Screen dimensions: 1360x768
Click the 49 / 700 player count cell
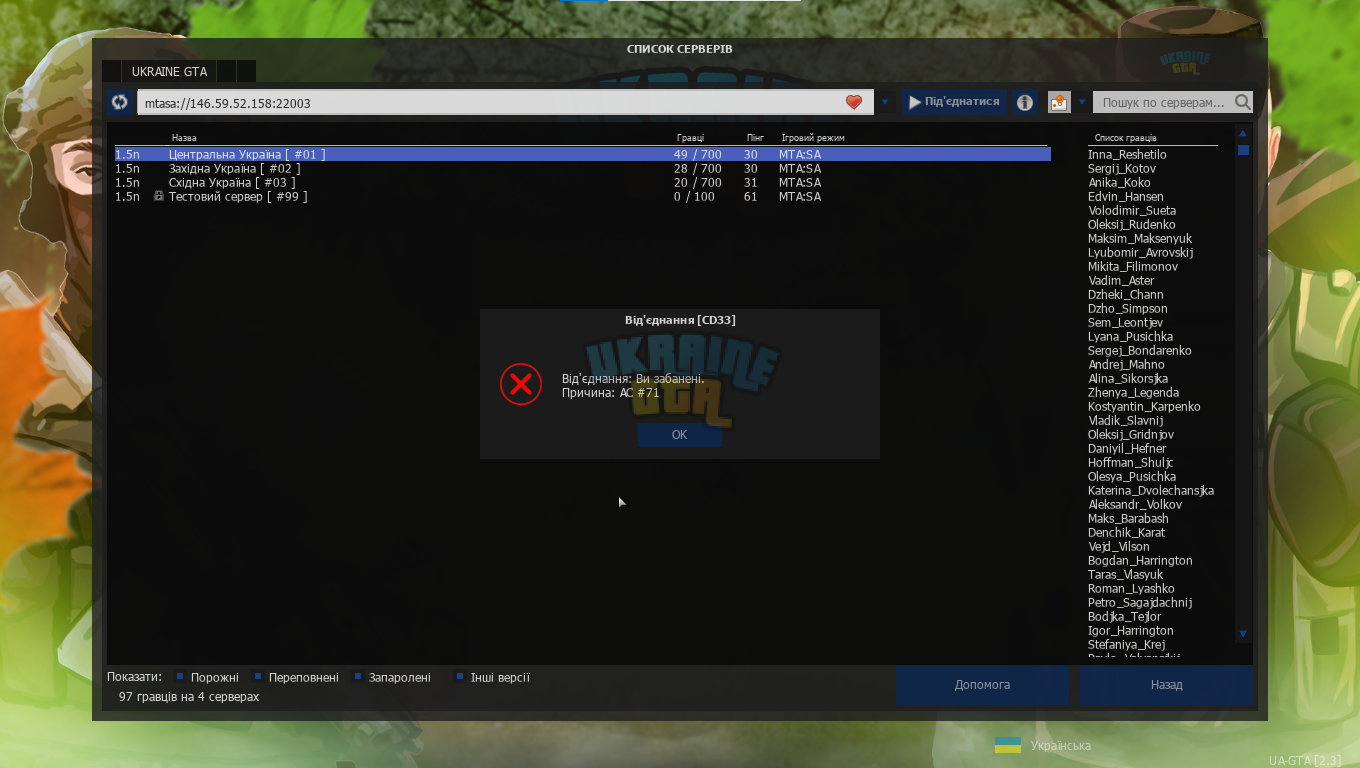(x=697, y=155)
